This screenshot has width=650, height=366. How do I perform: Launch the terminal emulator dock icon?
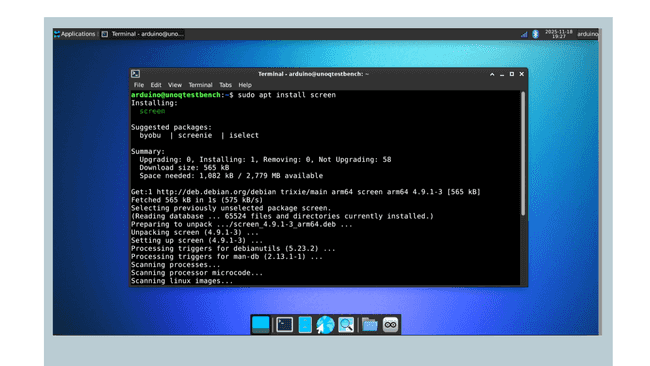pos(285,325)
